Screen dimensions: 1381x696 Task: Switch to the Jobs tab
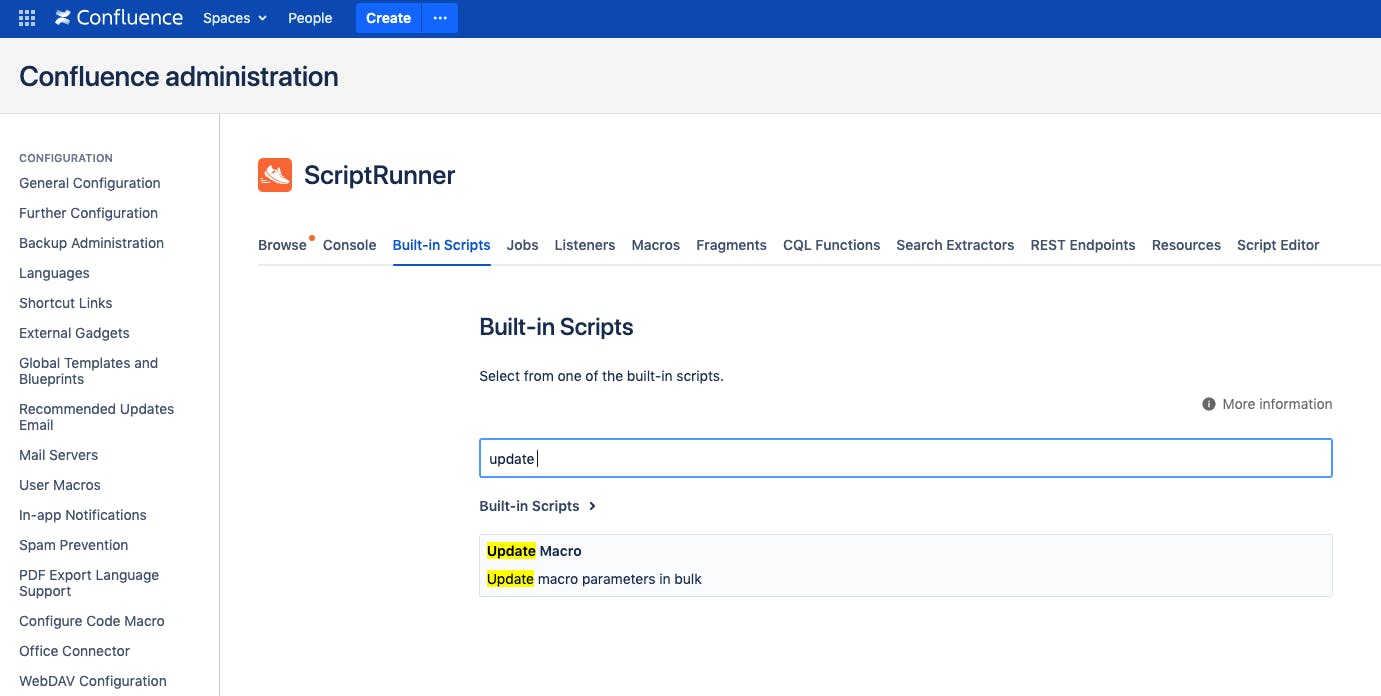pyautogui.click(x=523, y=245)
